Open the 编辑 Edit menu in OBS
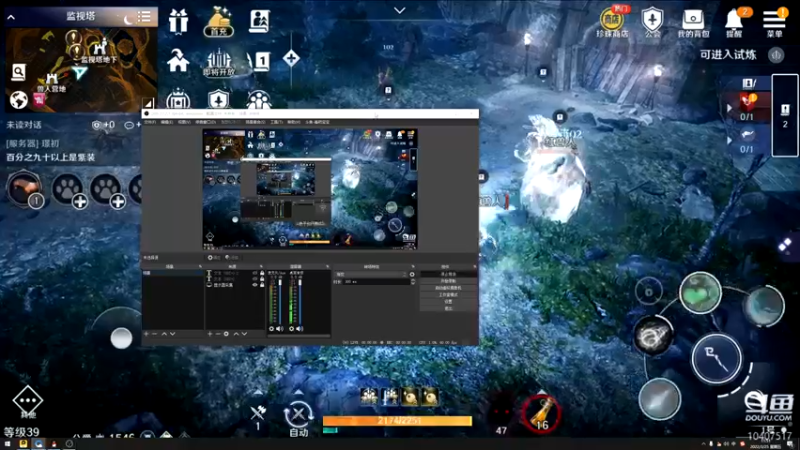The width and height of the screenshot is (800, 450). (167, 122)
